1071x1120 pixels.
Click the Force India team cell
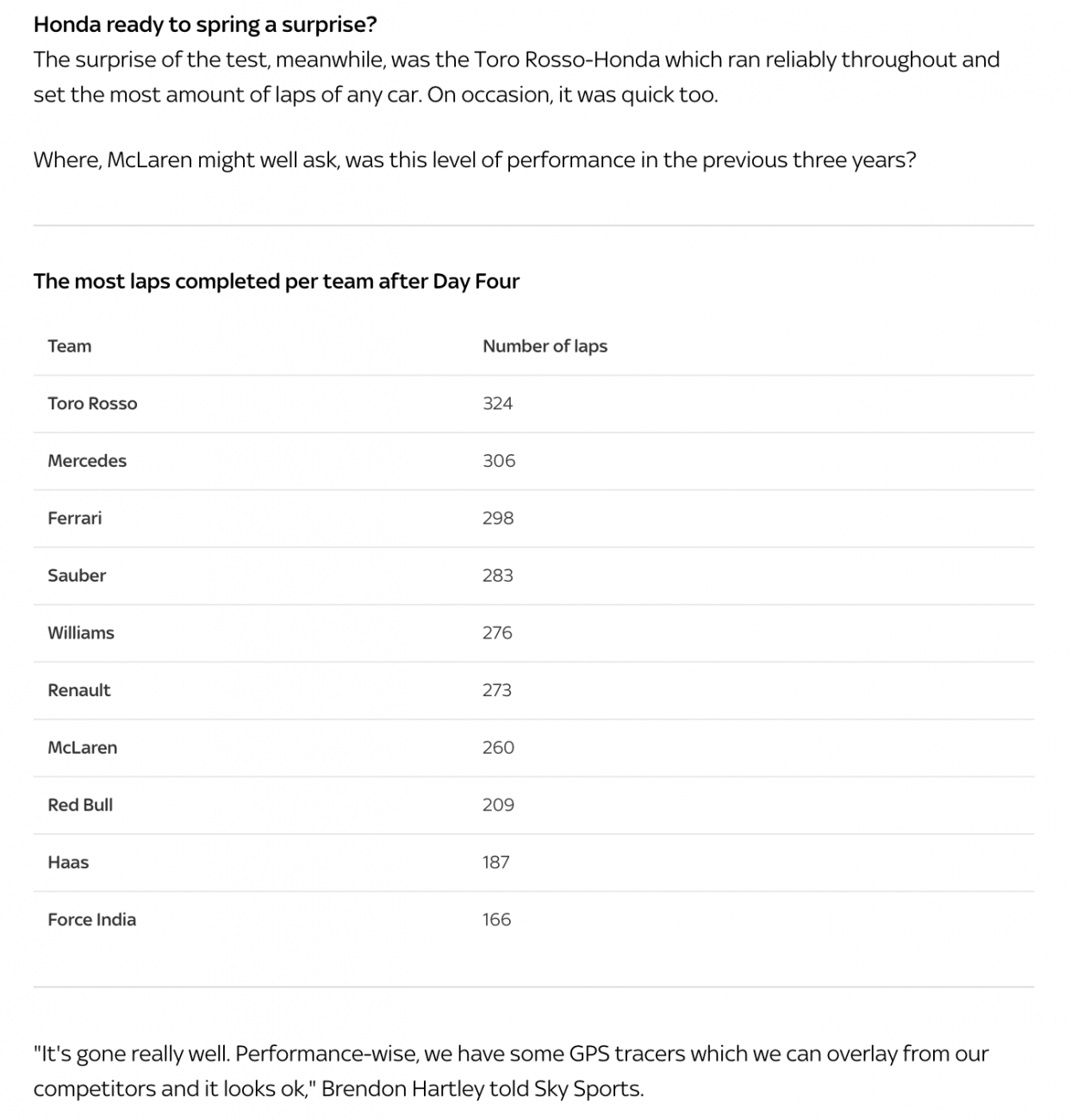[92, 920]
